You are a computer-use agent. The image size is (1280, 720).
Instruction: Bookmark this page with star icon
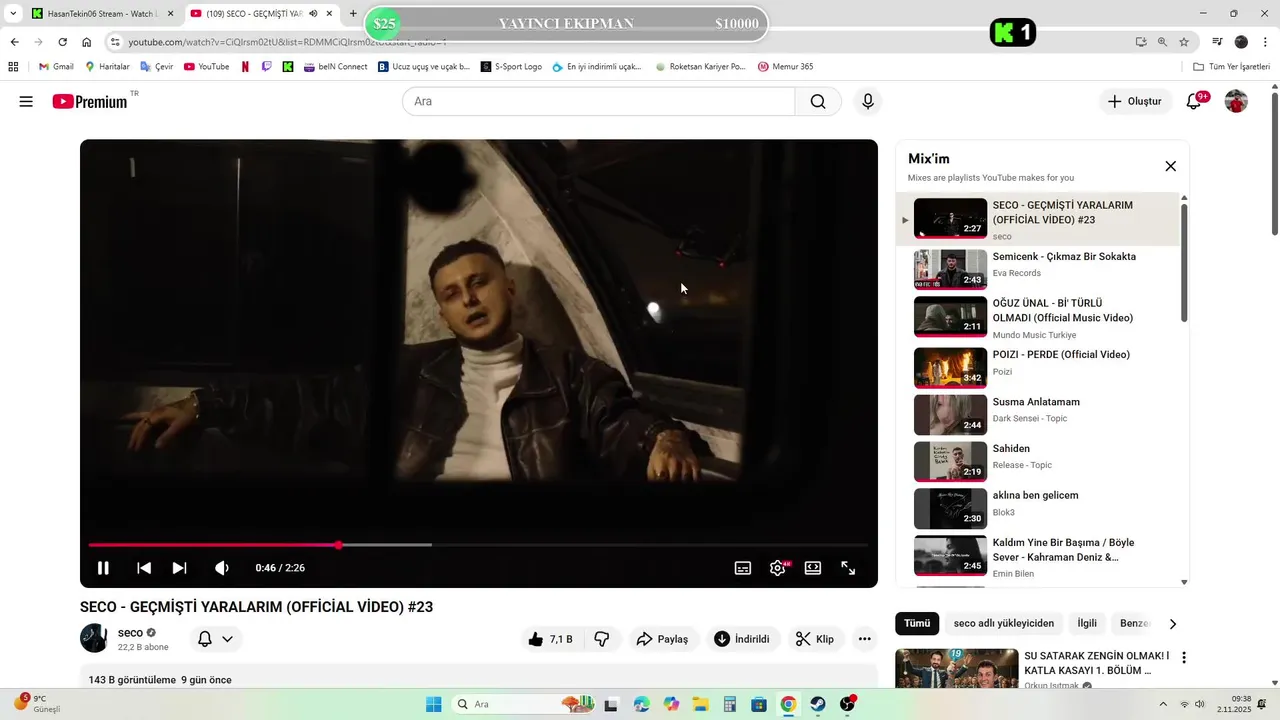coord(1184,42)
